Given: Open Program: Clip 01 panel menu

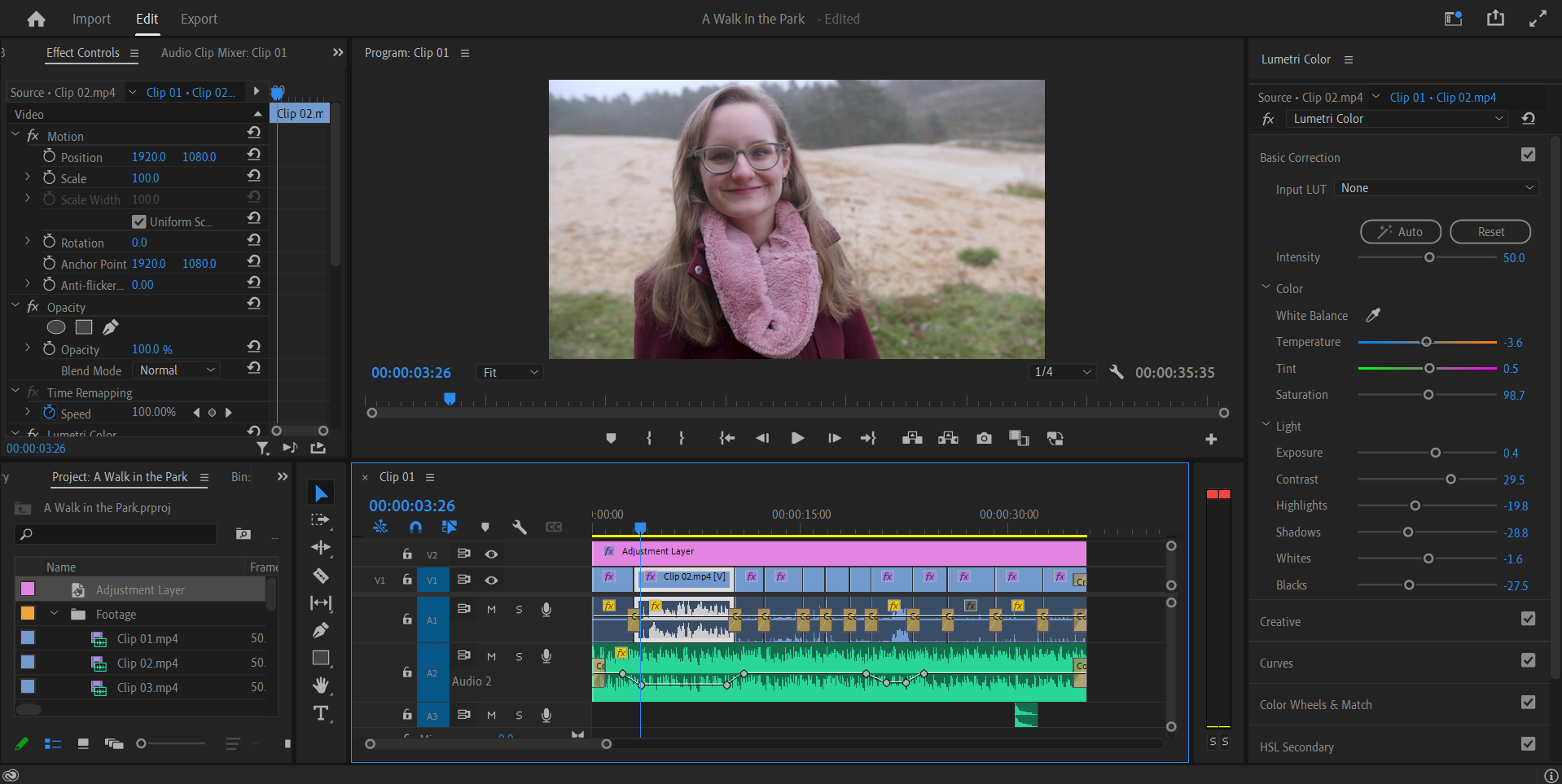Looking at the screenshot, I should click(465, 53).
